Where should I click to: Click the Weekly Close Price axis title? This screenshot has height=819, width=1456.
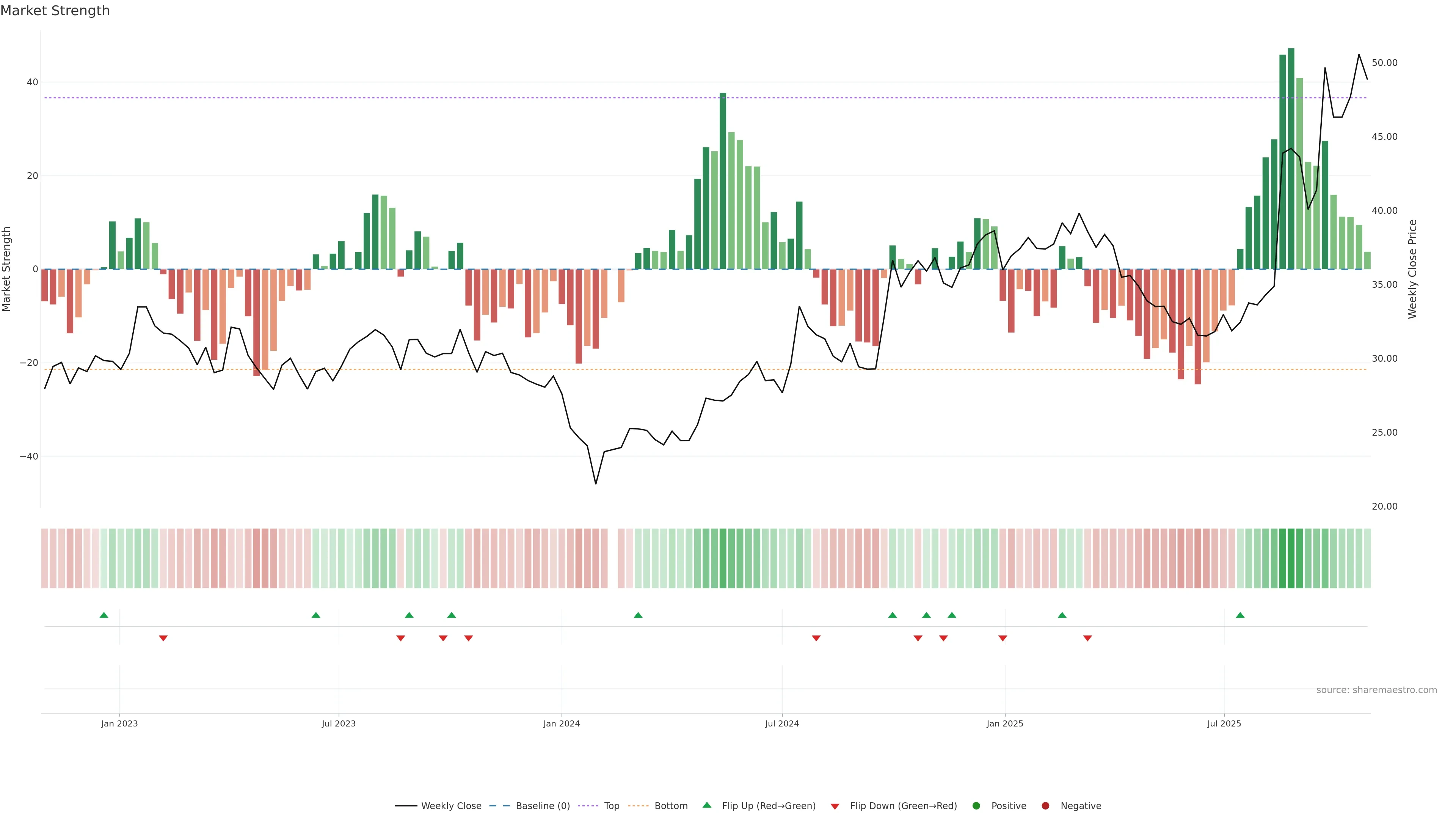[1412, 269]
